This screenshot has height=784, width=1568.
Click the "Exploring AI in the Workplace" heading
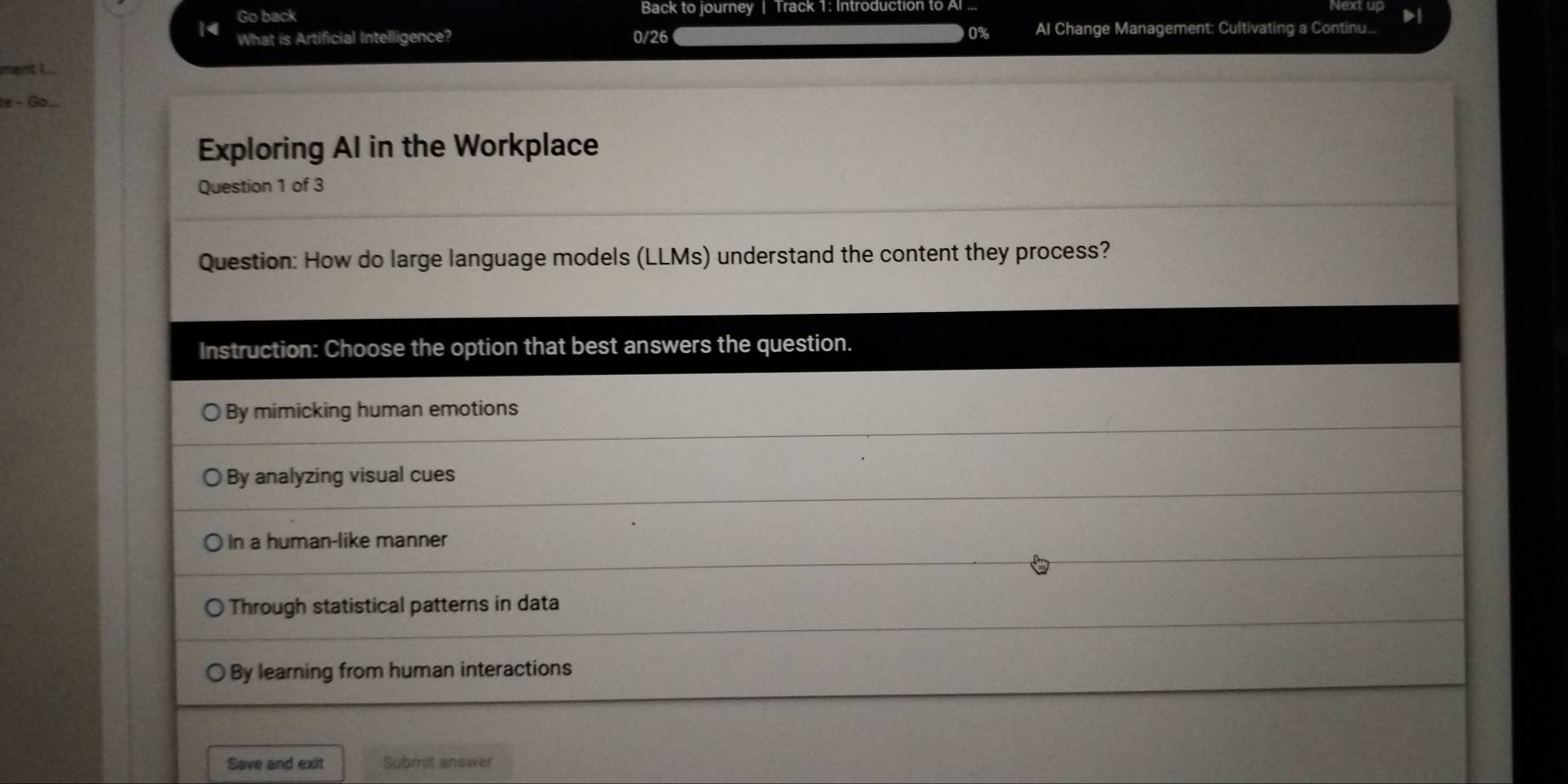tap(398, 146)
